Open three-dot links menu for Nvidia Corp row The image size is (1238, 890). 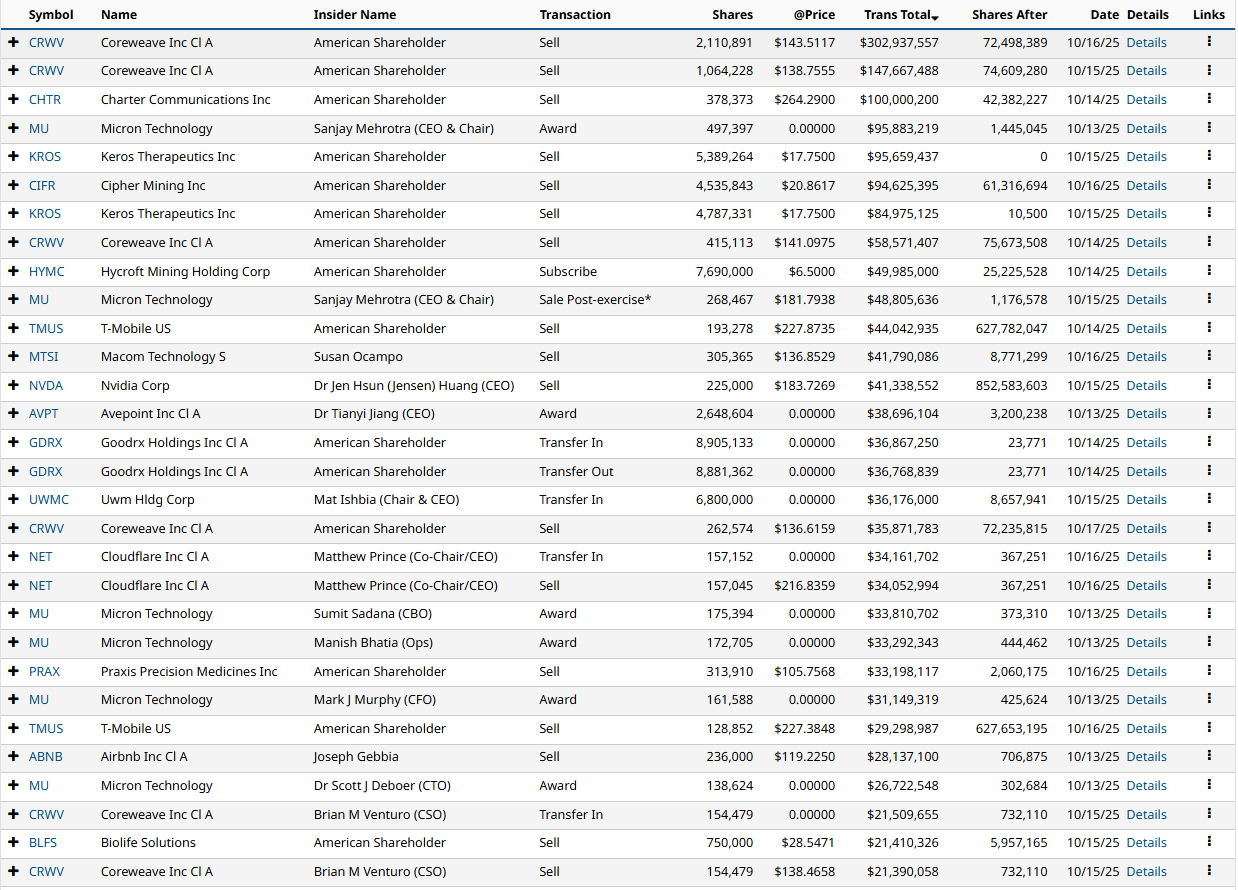click(1209, 385)
